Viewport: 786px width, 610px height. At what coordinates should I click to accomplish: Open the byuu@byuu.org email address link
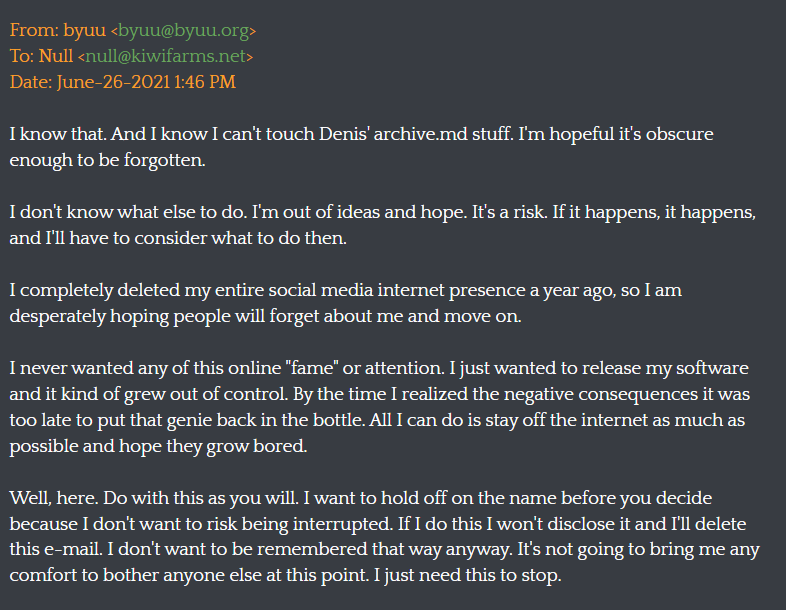click(183, 31)
